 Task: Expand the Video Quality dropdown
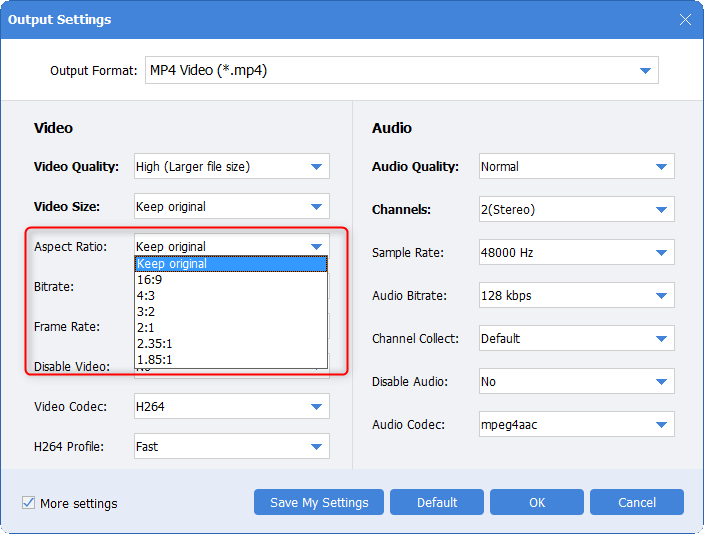point(232,166)
